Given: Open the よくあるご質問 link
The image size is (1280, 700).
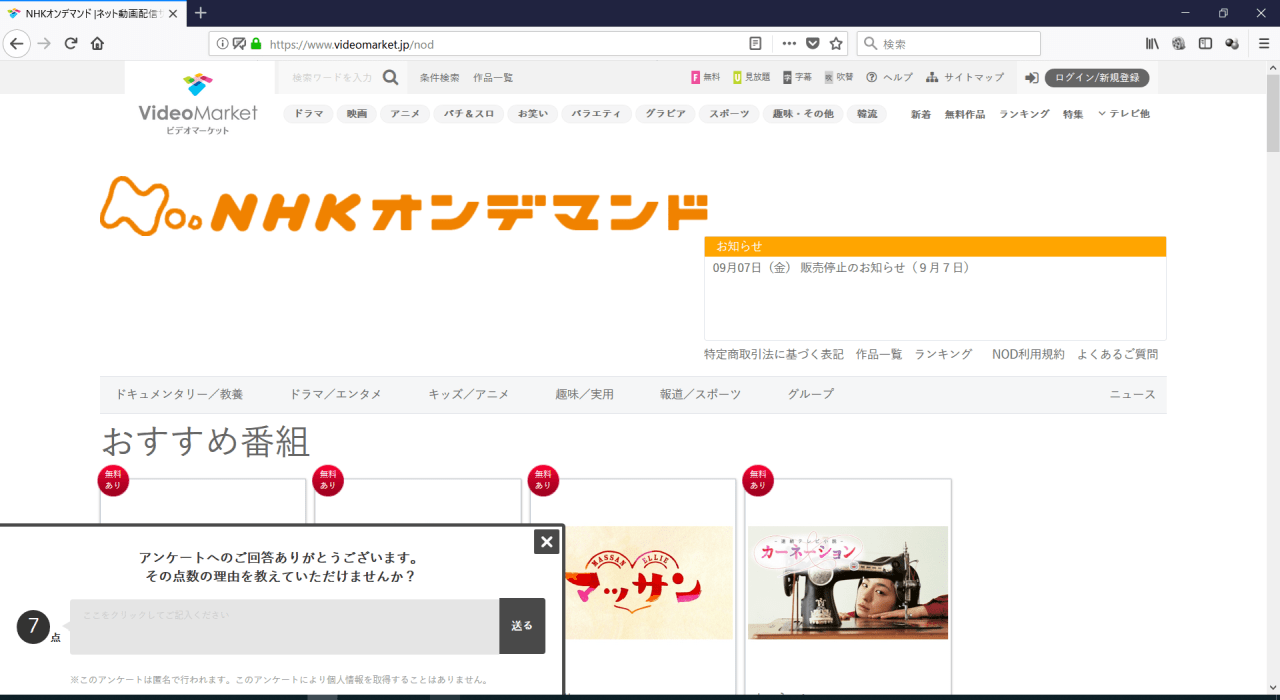Looking at the screenshot, I should 1118,354.
